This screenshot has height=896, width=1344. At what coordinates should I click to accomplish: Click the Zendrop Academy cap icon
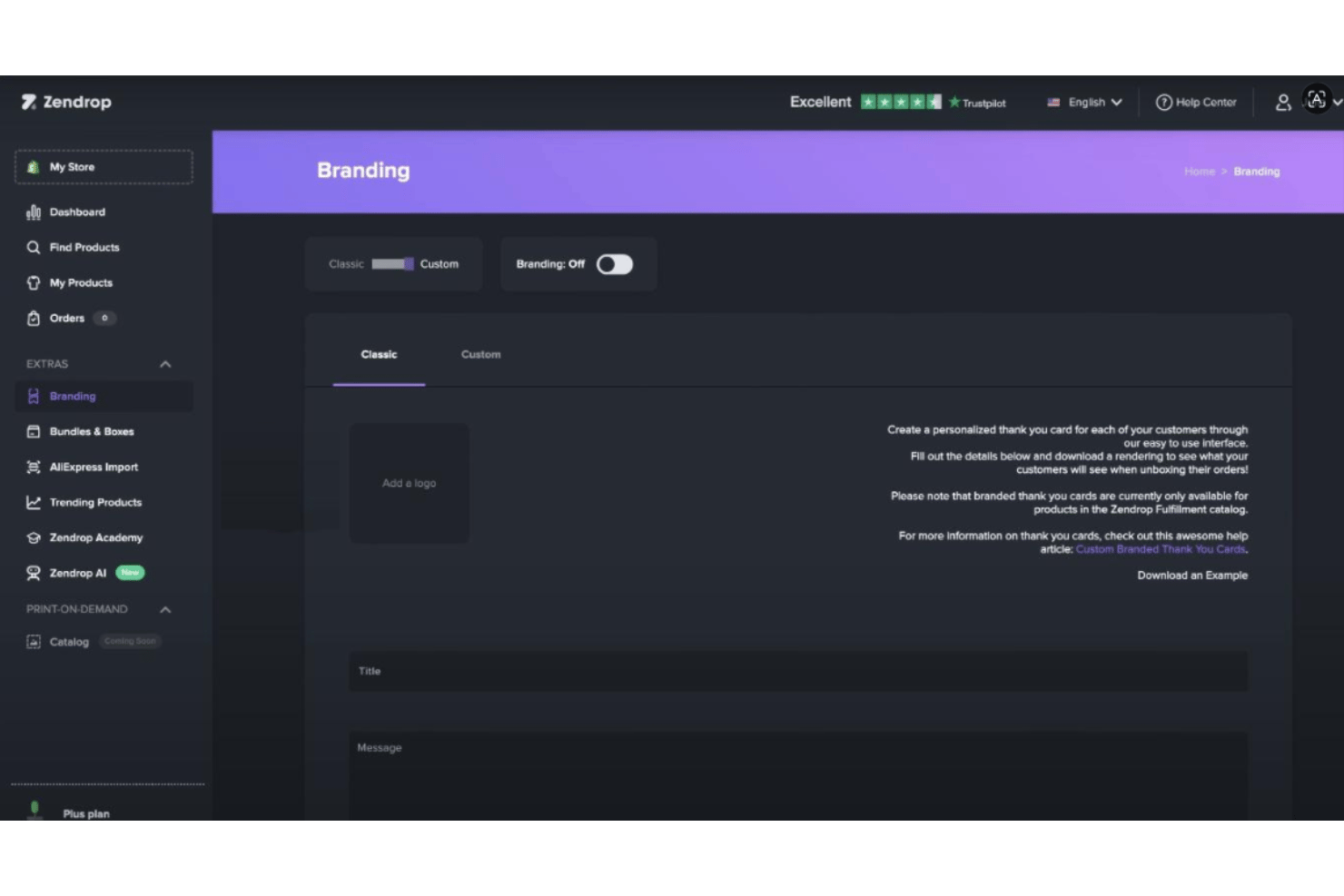point(34,537)
